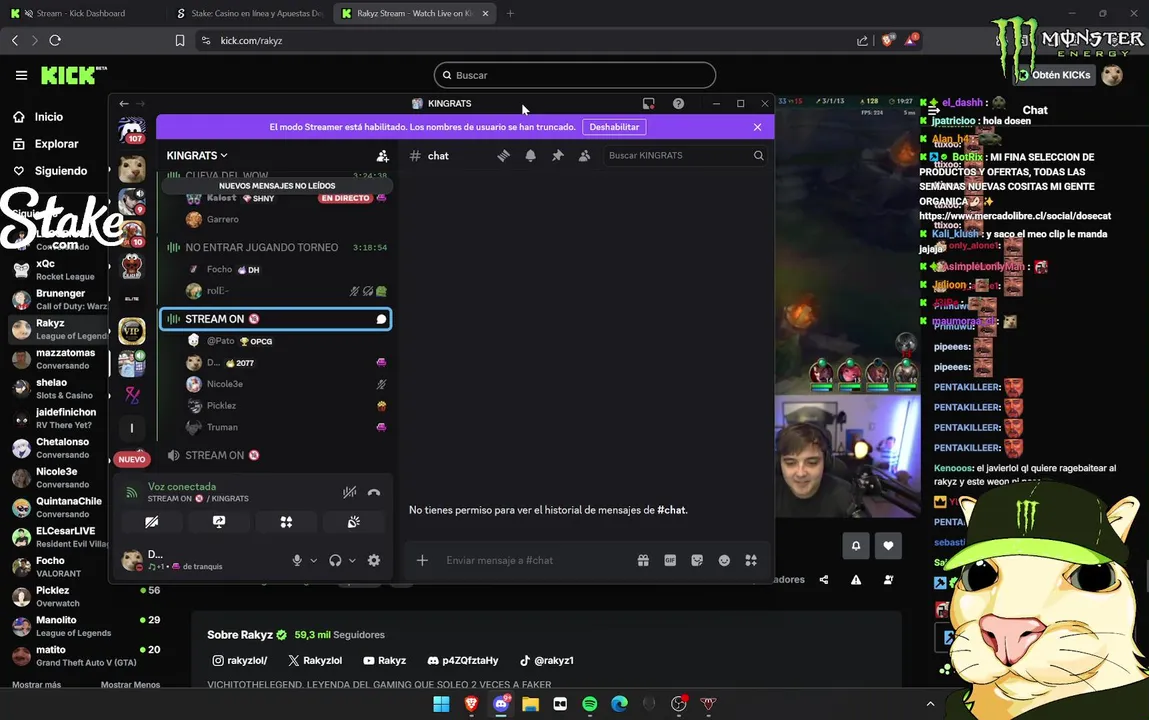Click Mostrar Menos in Kick sidebar

(x=130, y=685)
